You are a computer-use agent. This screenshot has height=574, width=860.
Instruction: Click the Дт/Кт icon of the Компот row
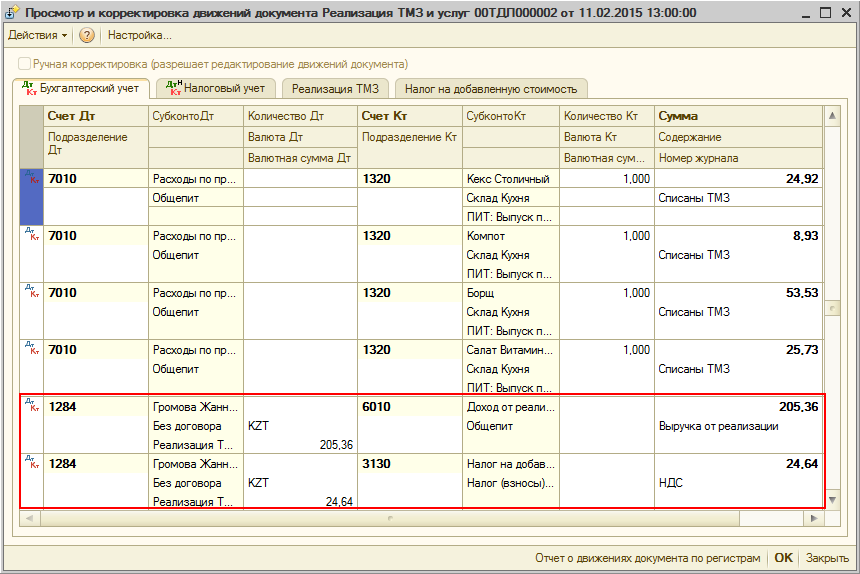(x=31, y=236)
